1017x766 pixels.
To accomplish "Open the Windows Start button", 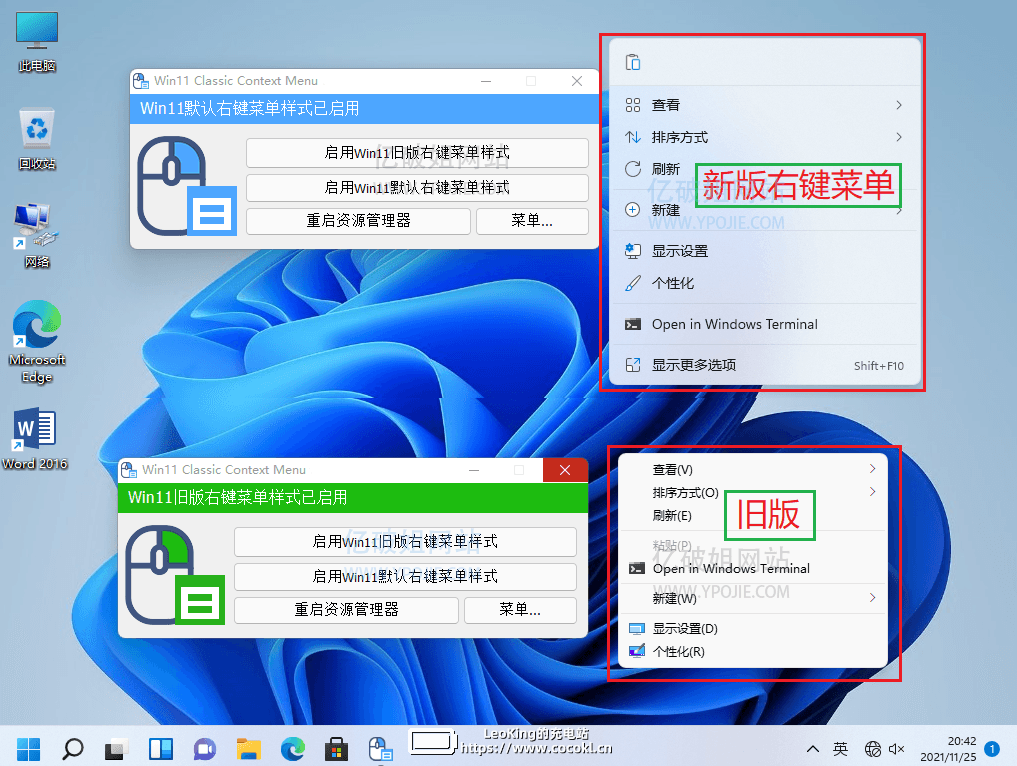I will click(x=29, y=749).
